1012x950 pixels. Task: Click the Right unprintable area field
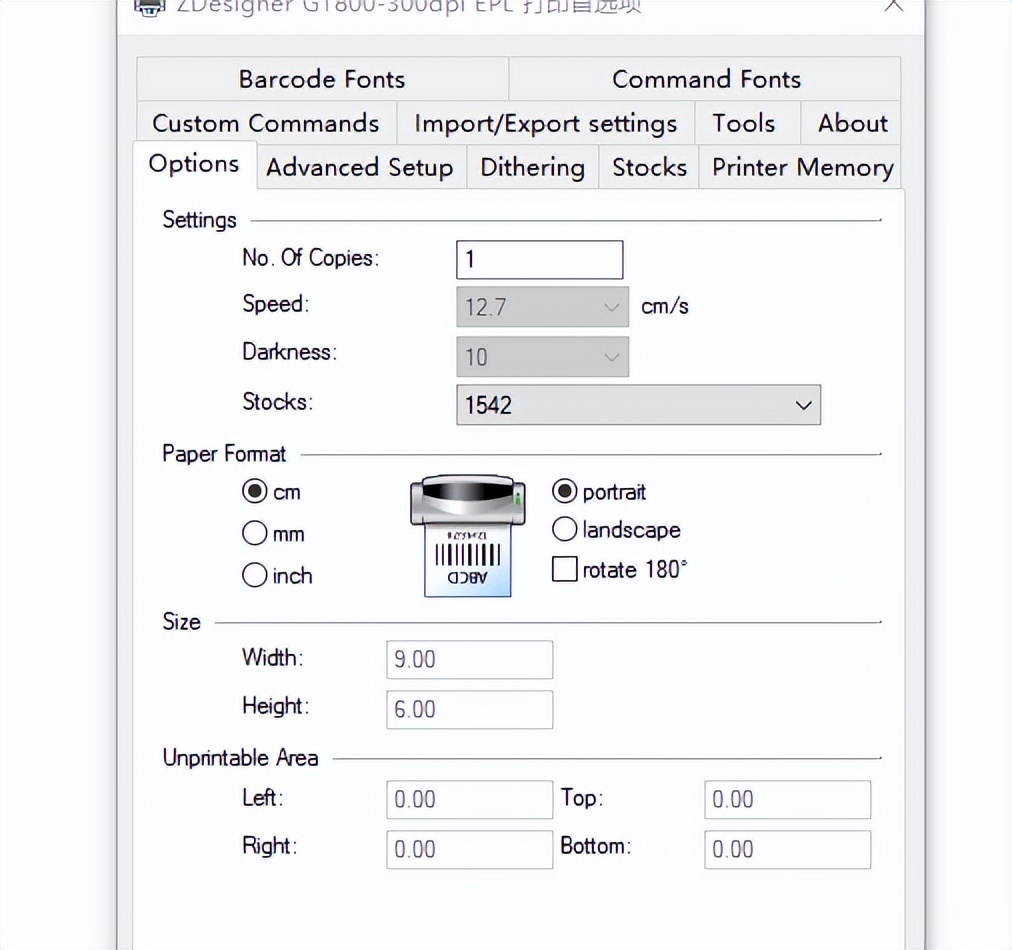[x=469, y=849]
